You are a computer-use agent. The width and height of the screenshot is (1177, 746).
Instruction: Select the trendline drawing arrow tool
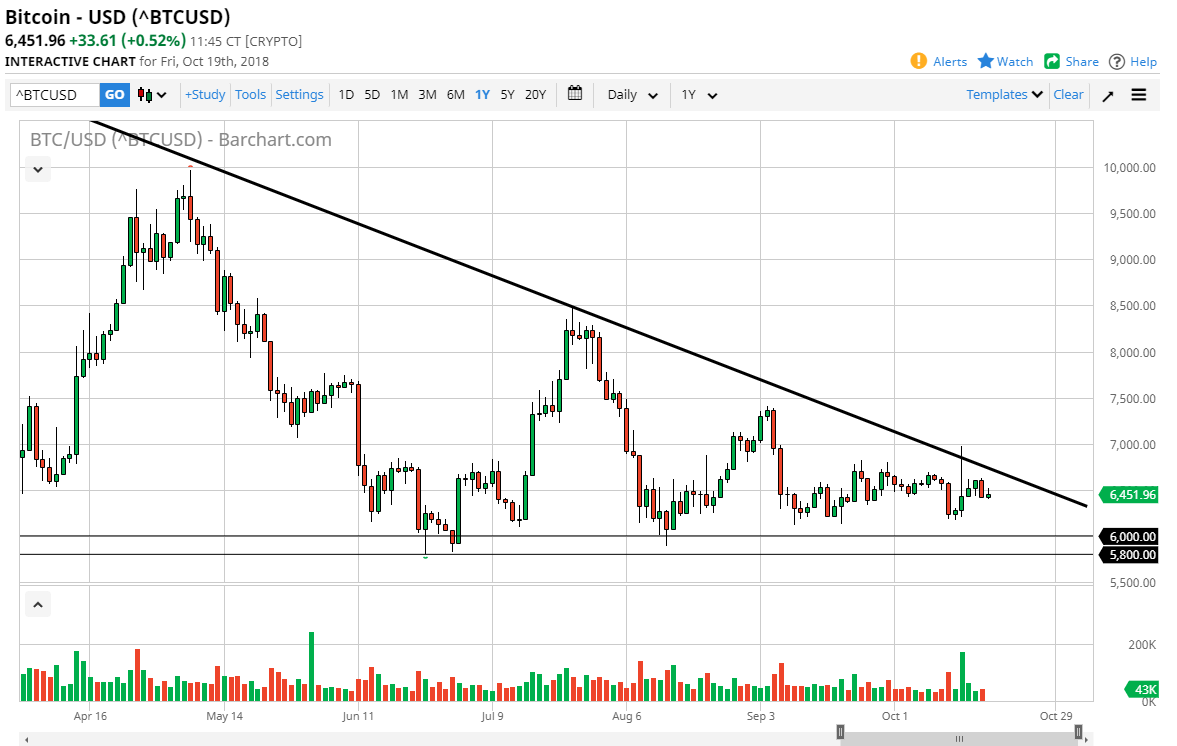click(x=1108, y=94)
